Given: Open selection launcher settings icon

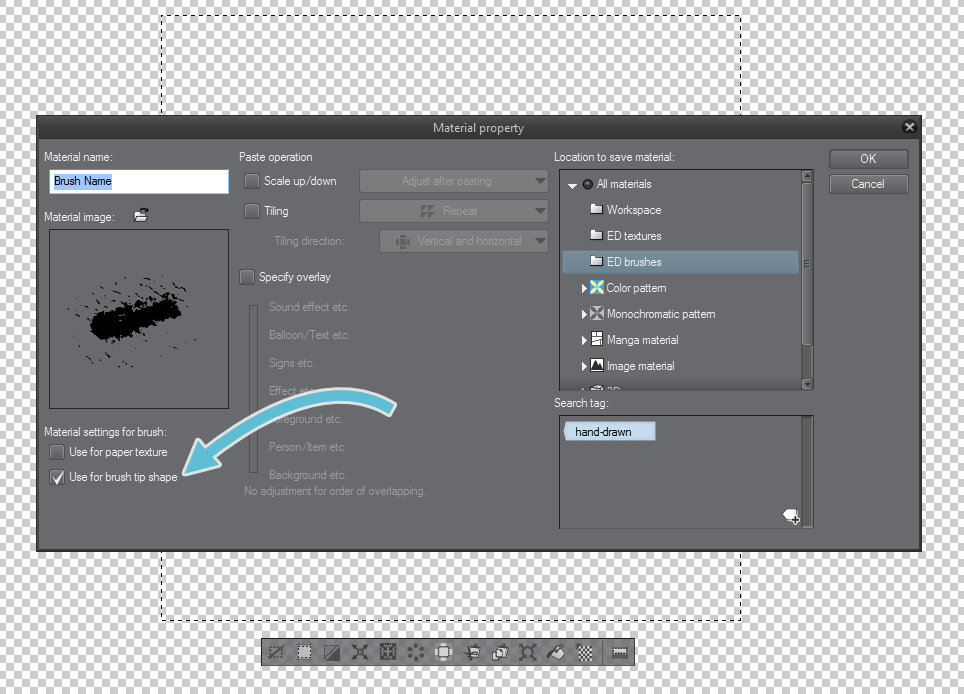Looking at the screenshot, I should click(619, 652).
